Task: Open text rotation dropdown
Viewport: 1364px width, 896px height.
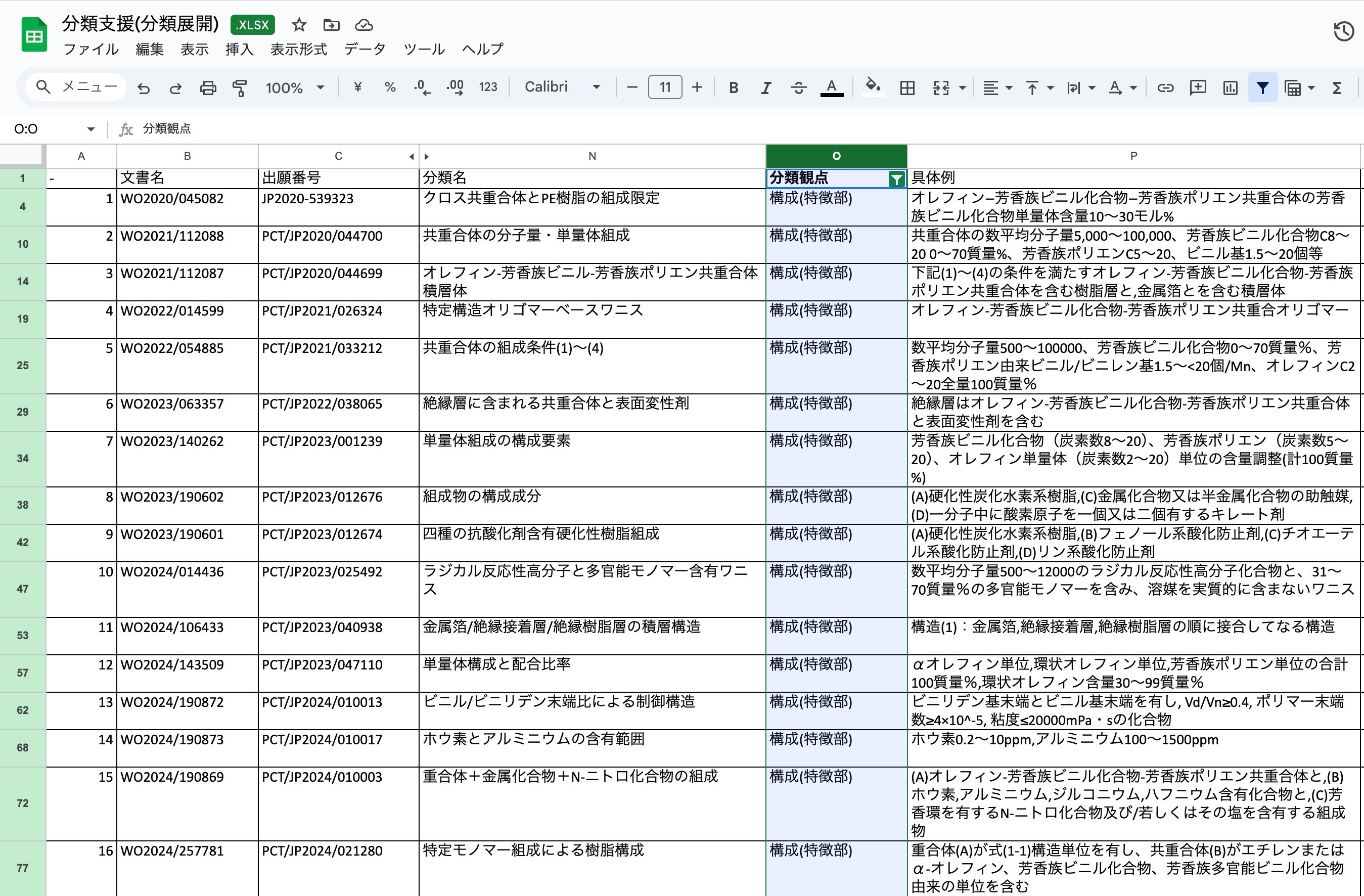Action: click(1122, 87)
